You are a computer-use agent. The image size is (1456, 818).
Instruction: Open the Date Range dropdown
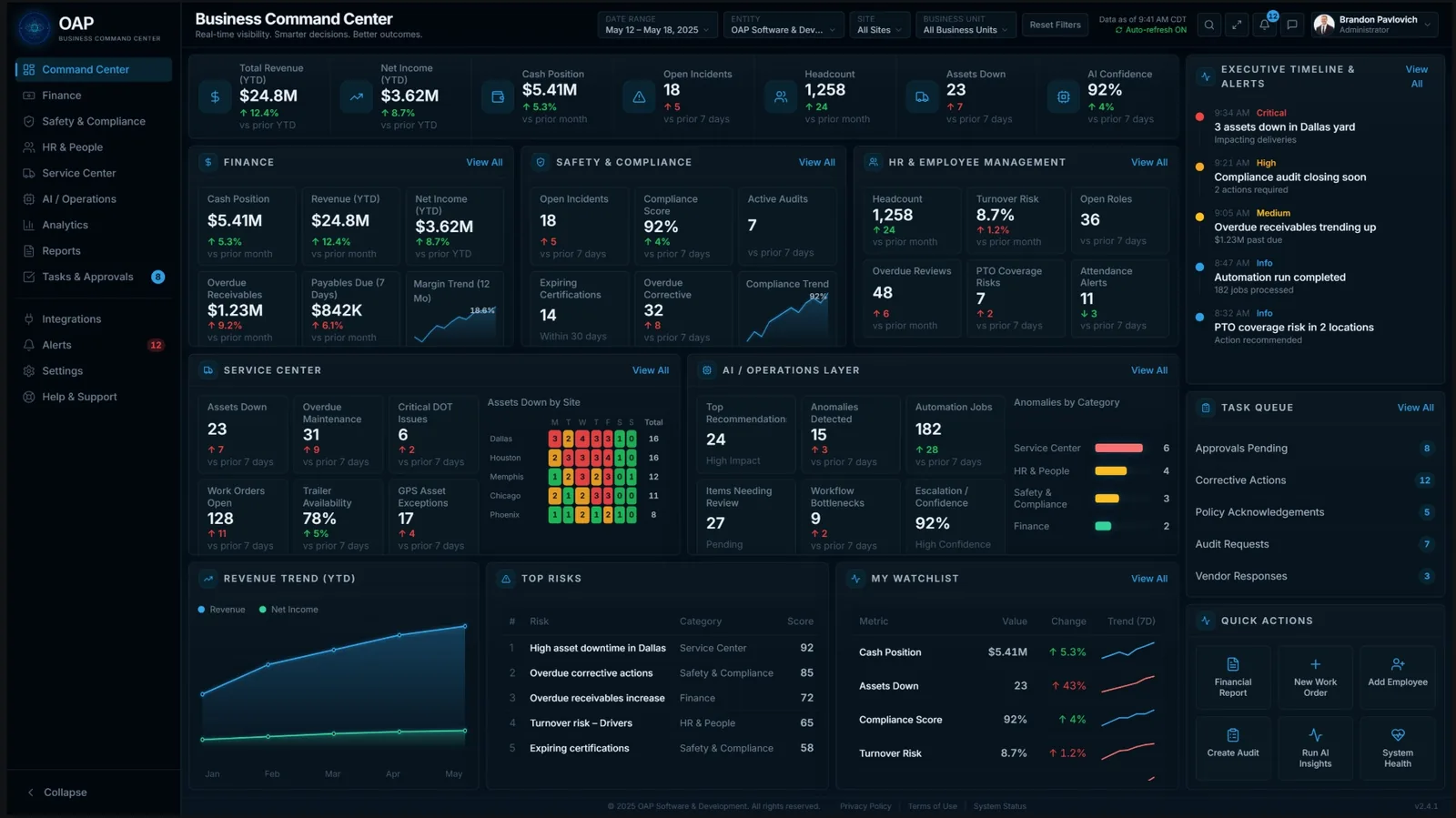click(657, 25)
